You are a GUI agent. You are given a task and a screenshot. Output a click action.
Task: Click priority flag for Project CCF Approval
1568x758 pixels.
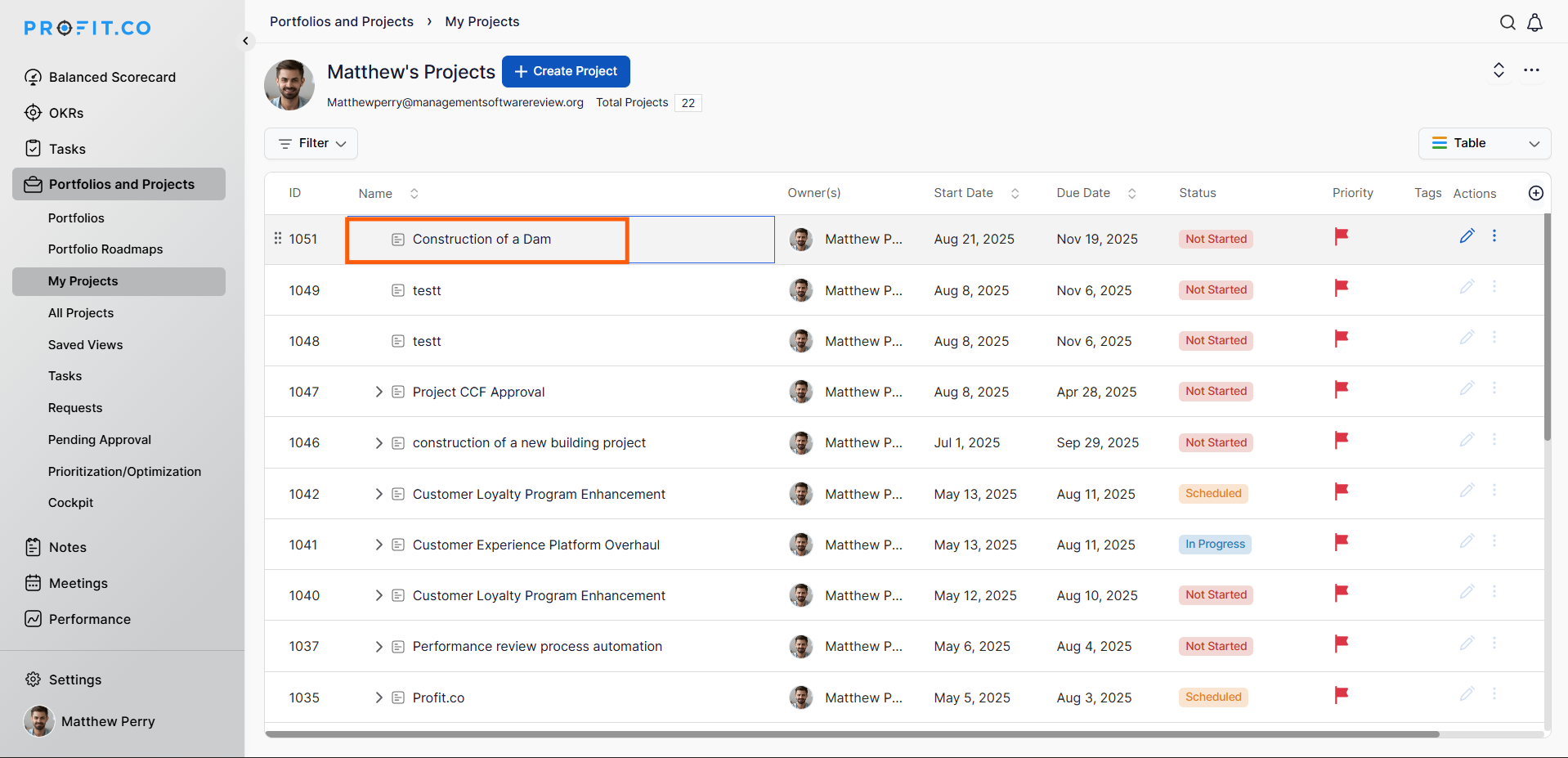point(1341,390)
